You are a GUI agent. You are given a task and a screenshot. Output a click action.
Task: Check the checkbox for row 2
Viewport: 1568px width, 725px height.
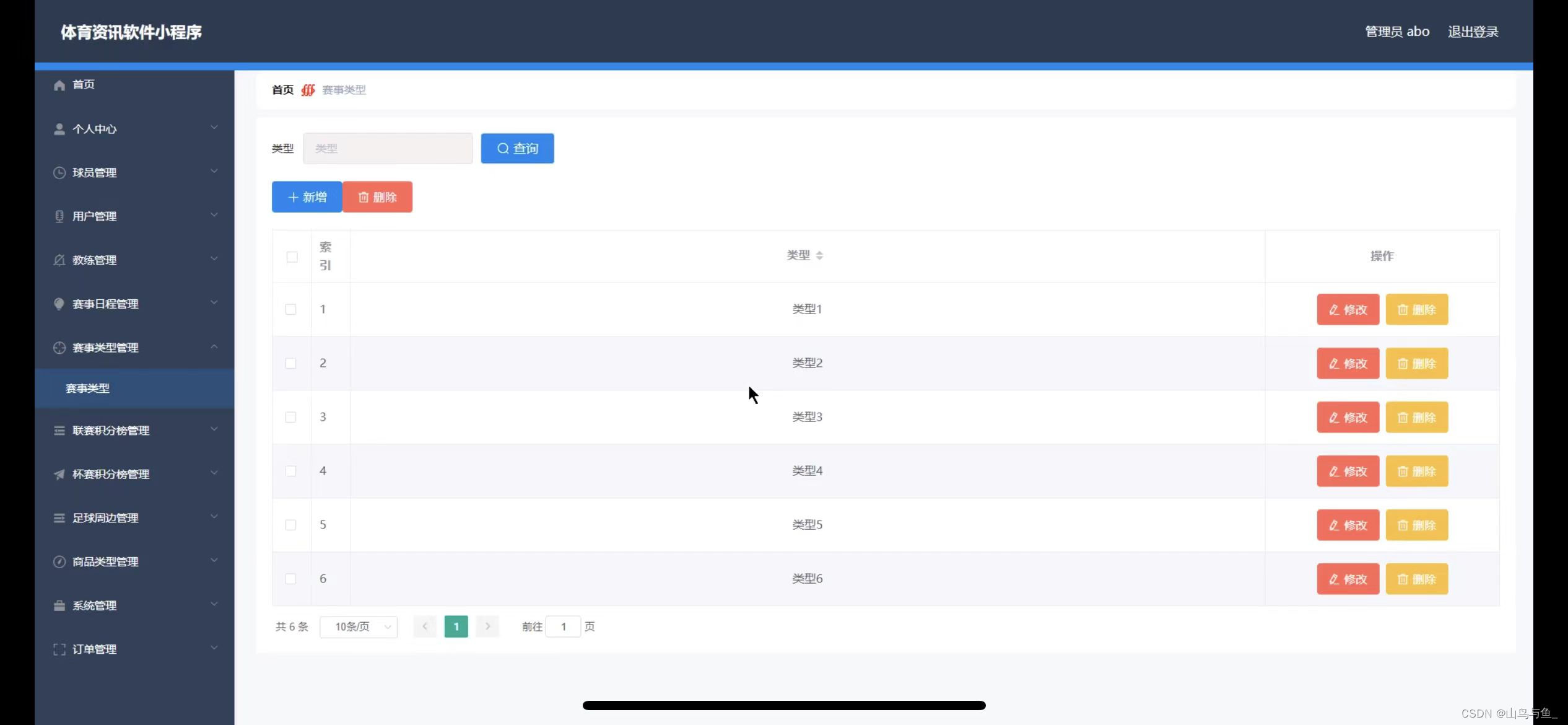click(290, 363)
